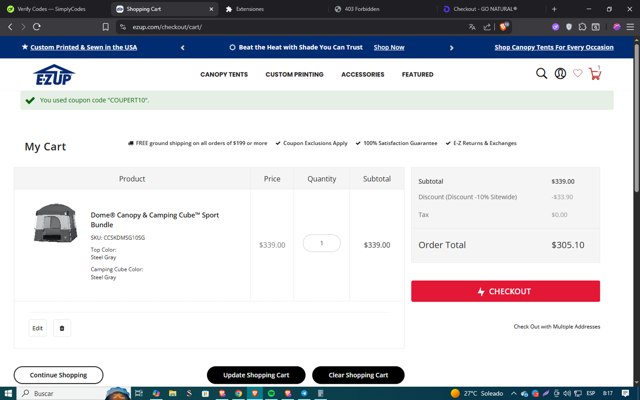Open File Explorer from taskbar
640x400 pixels.
click(x=173, y=393)
